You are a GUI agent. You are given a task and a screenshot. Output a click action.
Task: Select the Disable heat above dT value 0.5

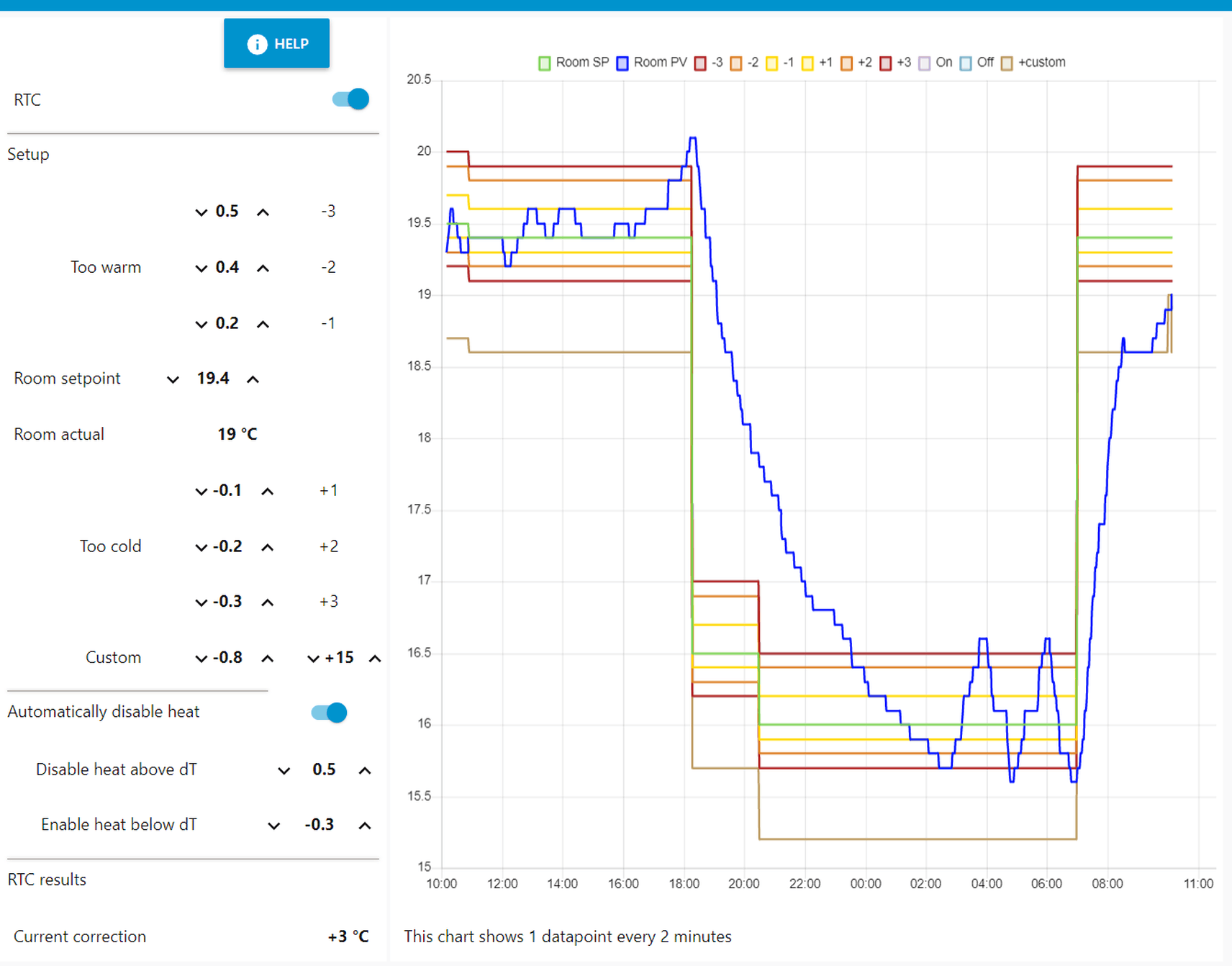pyautogui.click(x=324, y=769)
